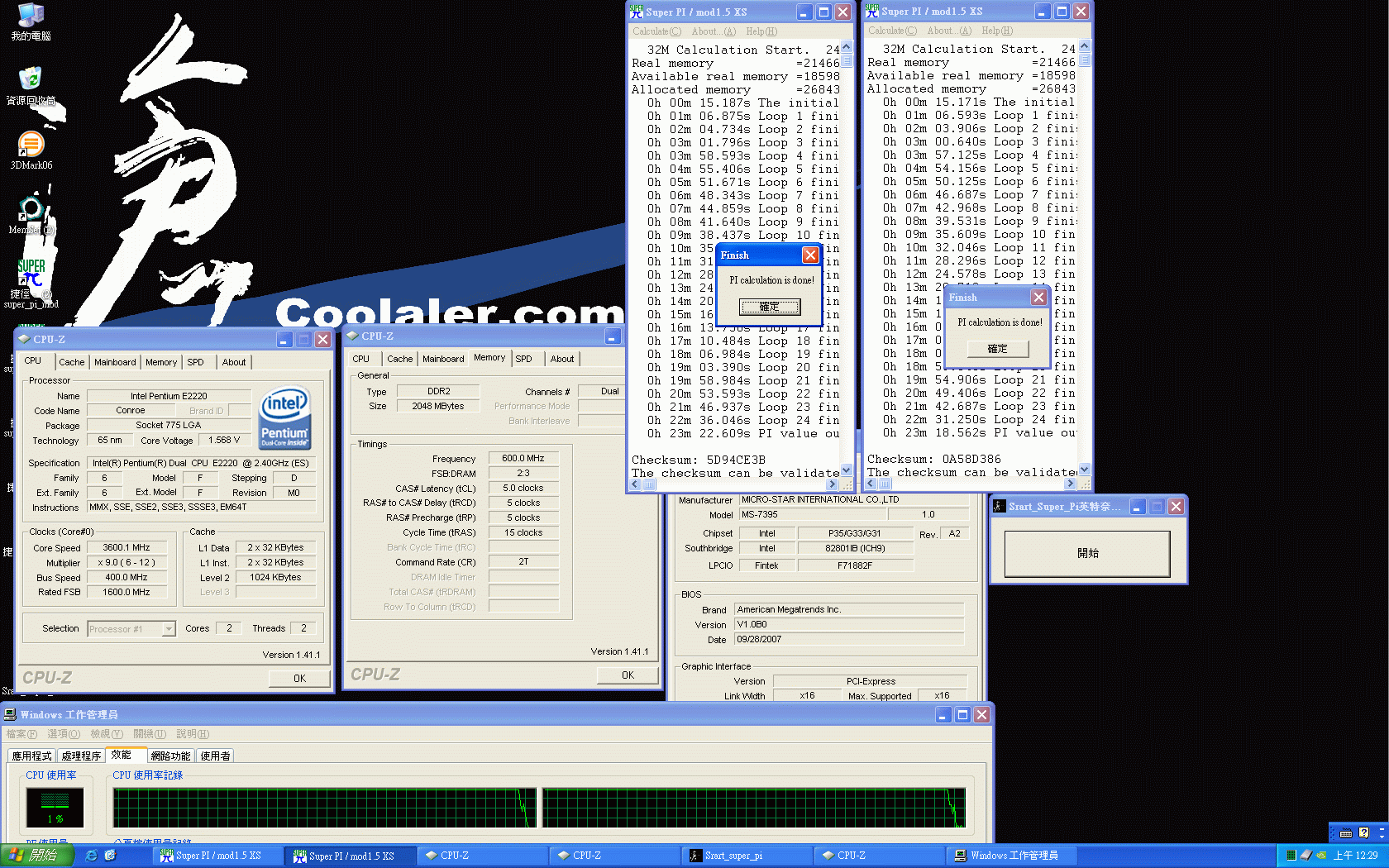Open the MemSet desktop shortcut
Viewport: 1389px width, 868px height.
31,216
